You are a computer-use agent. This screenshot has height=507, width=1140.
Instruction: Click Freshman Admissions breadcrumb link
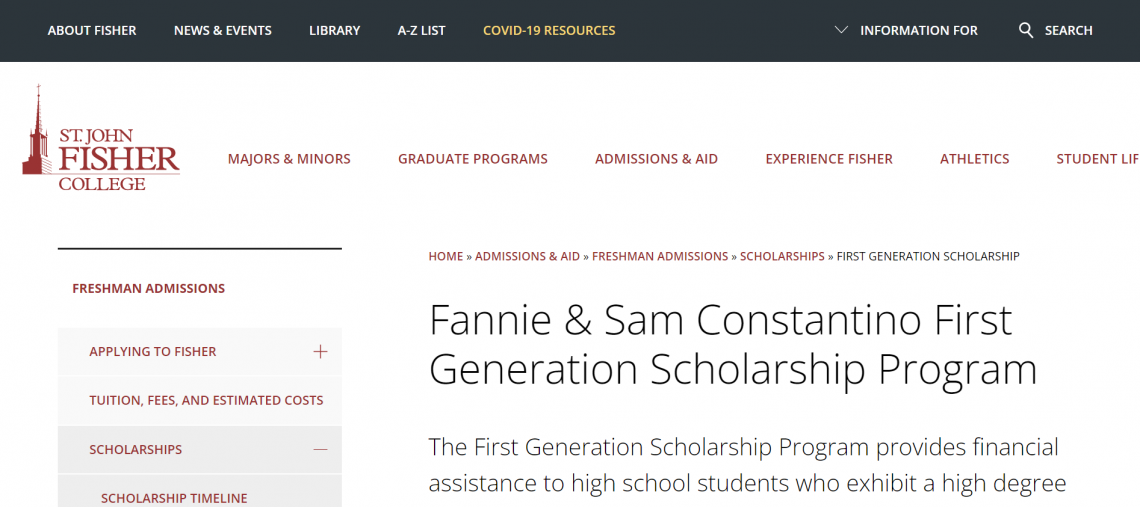click(660, 257)
